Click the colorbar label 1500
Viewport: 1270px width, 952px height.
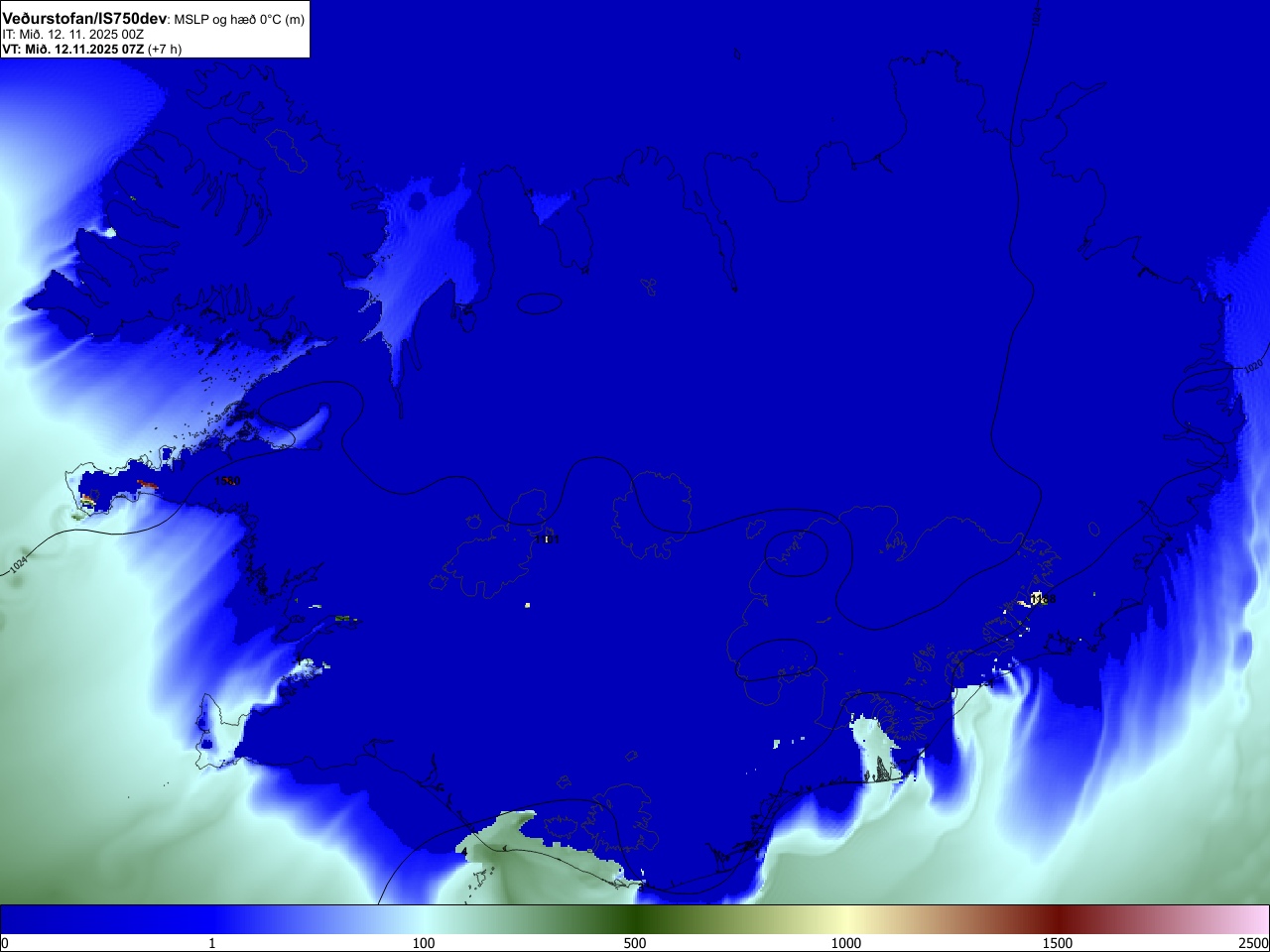point(1058,943)
